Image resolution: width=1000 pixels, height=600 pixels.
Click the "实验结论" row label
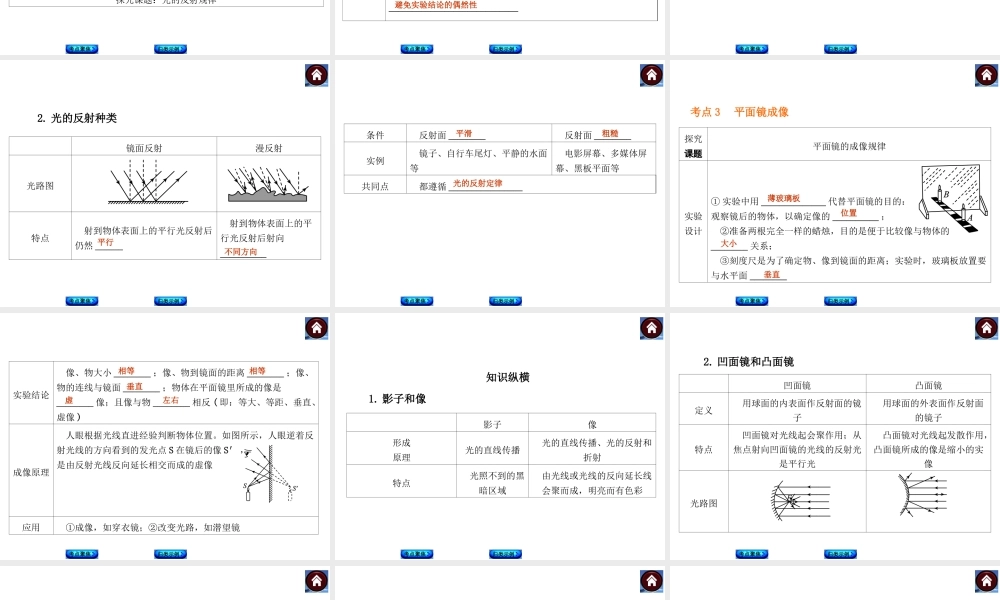[x=31, y=395]
